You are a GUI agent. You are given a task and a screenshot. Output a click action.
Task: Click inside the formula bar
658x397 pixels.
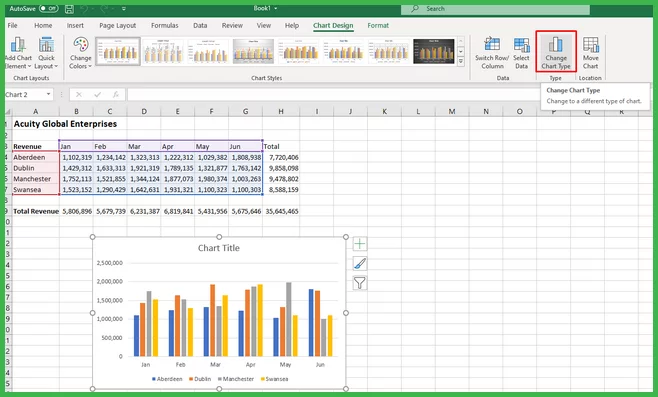pos(334,95)
